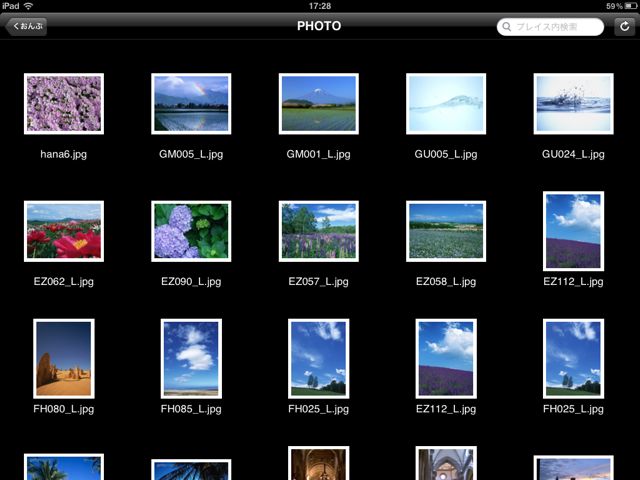The width and height of the screenshot is (640, 480).
Task: Select the FH085_L.jpg file name
Action: coord(191,409)
